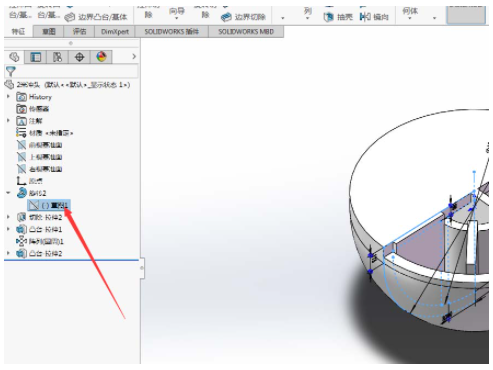Image resolution: width=493 pixels, height=370 pixels.
Task: Switch to the 评估 evaluate tab
Action: pos(80,32)
